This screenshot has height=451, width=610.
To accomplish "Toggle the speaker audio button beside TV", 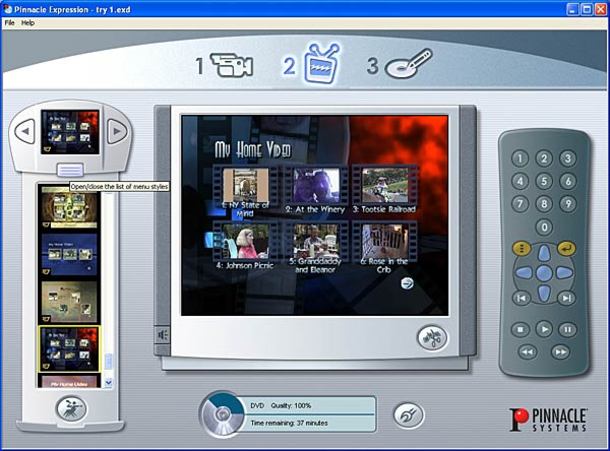I will pyautogui.click(x=163, y=335).
